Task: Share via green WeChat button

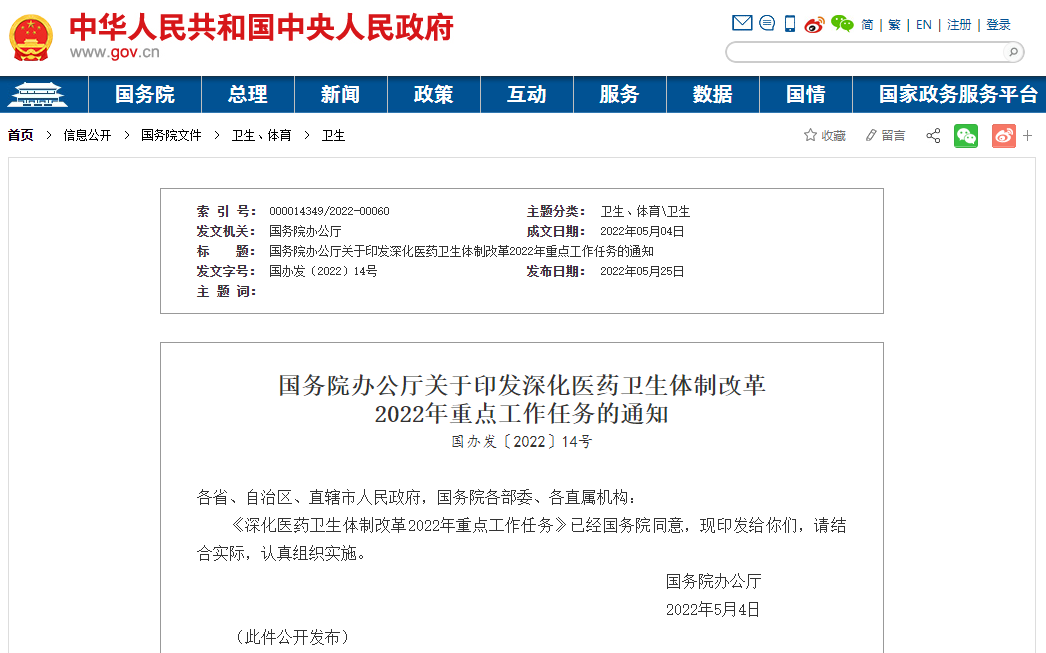Action: (x=965, y=136)
